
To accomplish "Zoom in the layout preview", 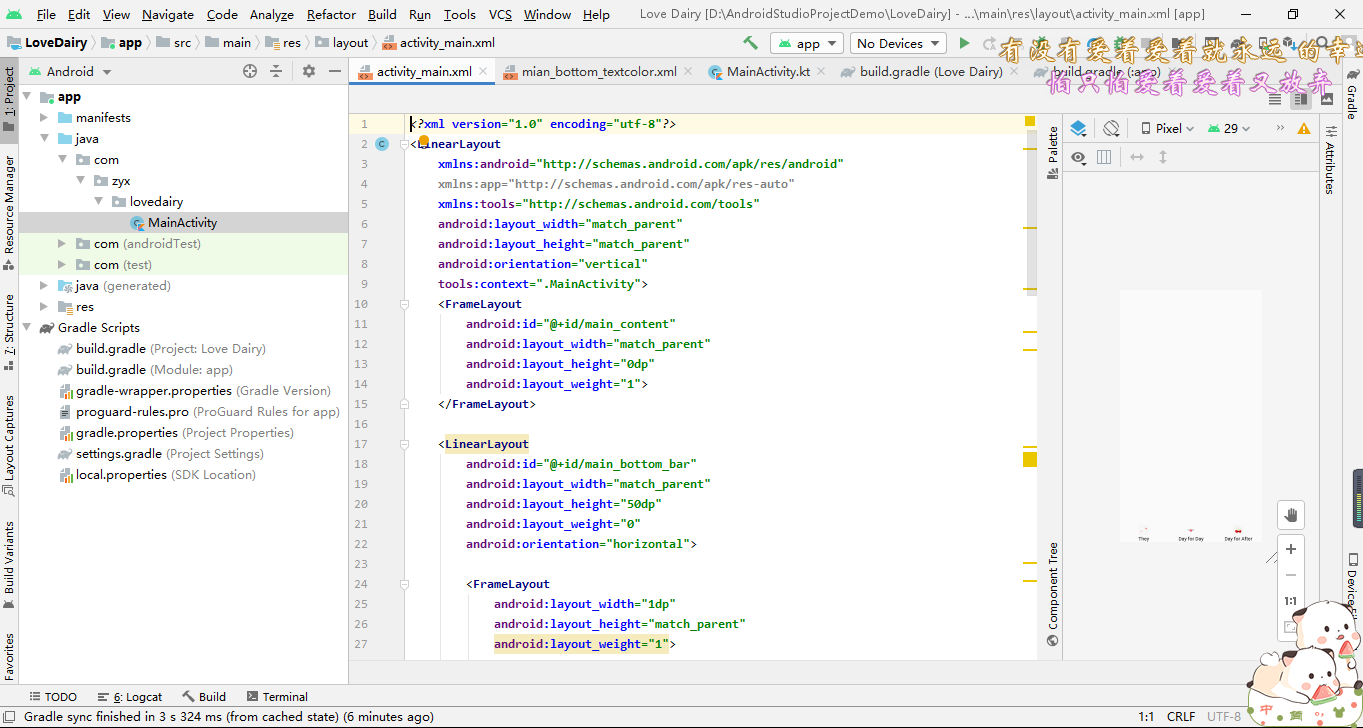I will coord(1291,549).
